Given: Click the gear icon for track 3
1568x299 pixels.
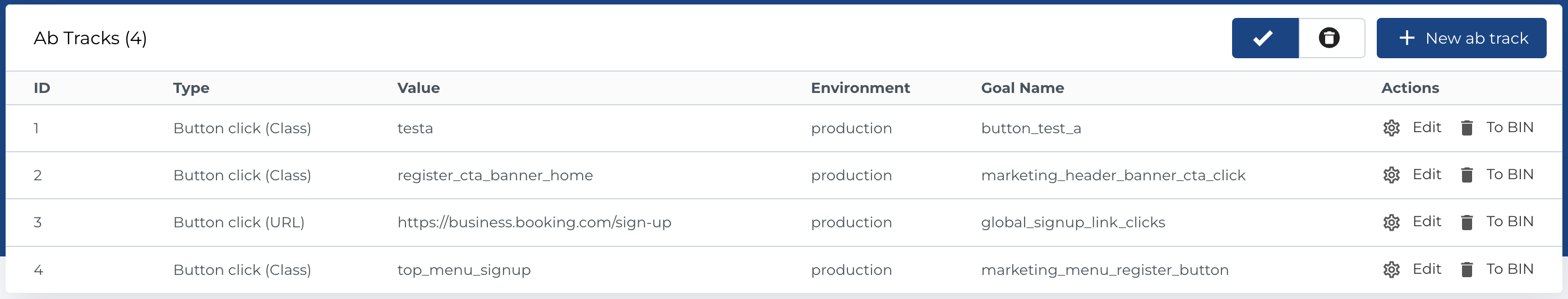Looking at the screenshot, I should pos(1391,222).
